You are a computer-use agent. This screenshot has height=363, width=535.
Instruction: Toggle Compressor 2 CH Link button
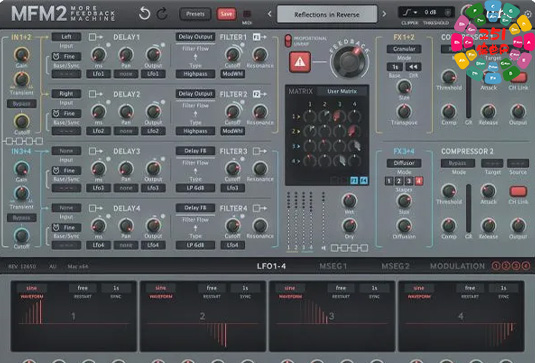(518, 191)
